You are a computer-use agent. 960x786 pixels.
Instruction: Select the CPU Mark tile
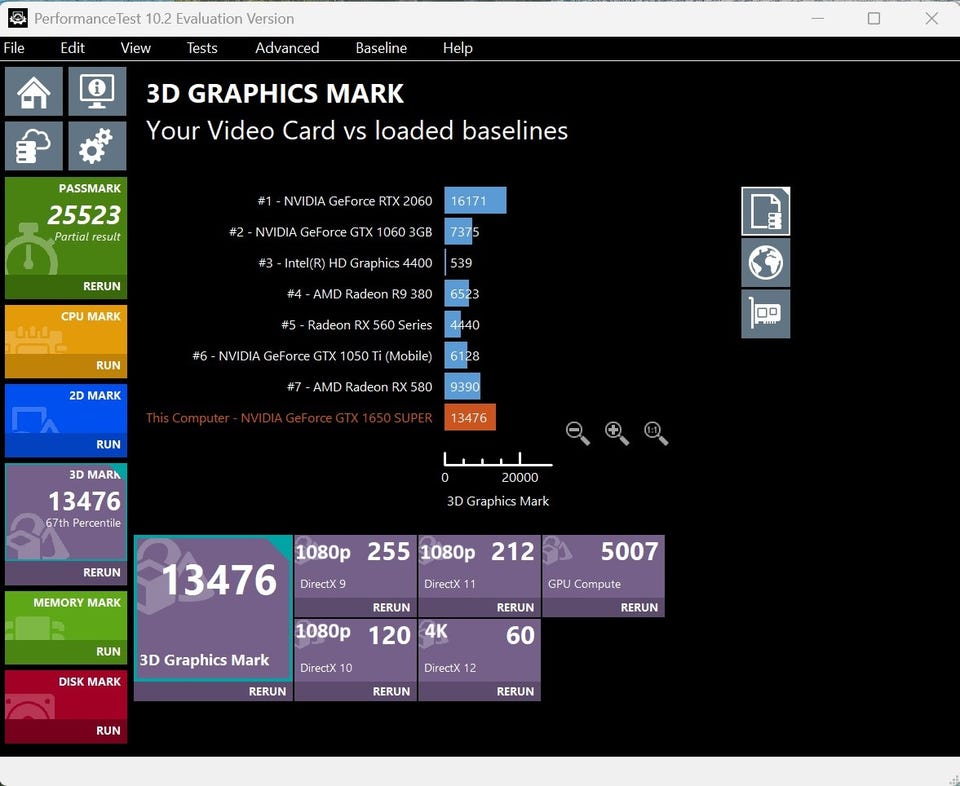coord(66,330)
